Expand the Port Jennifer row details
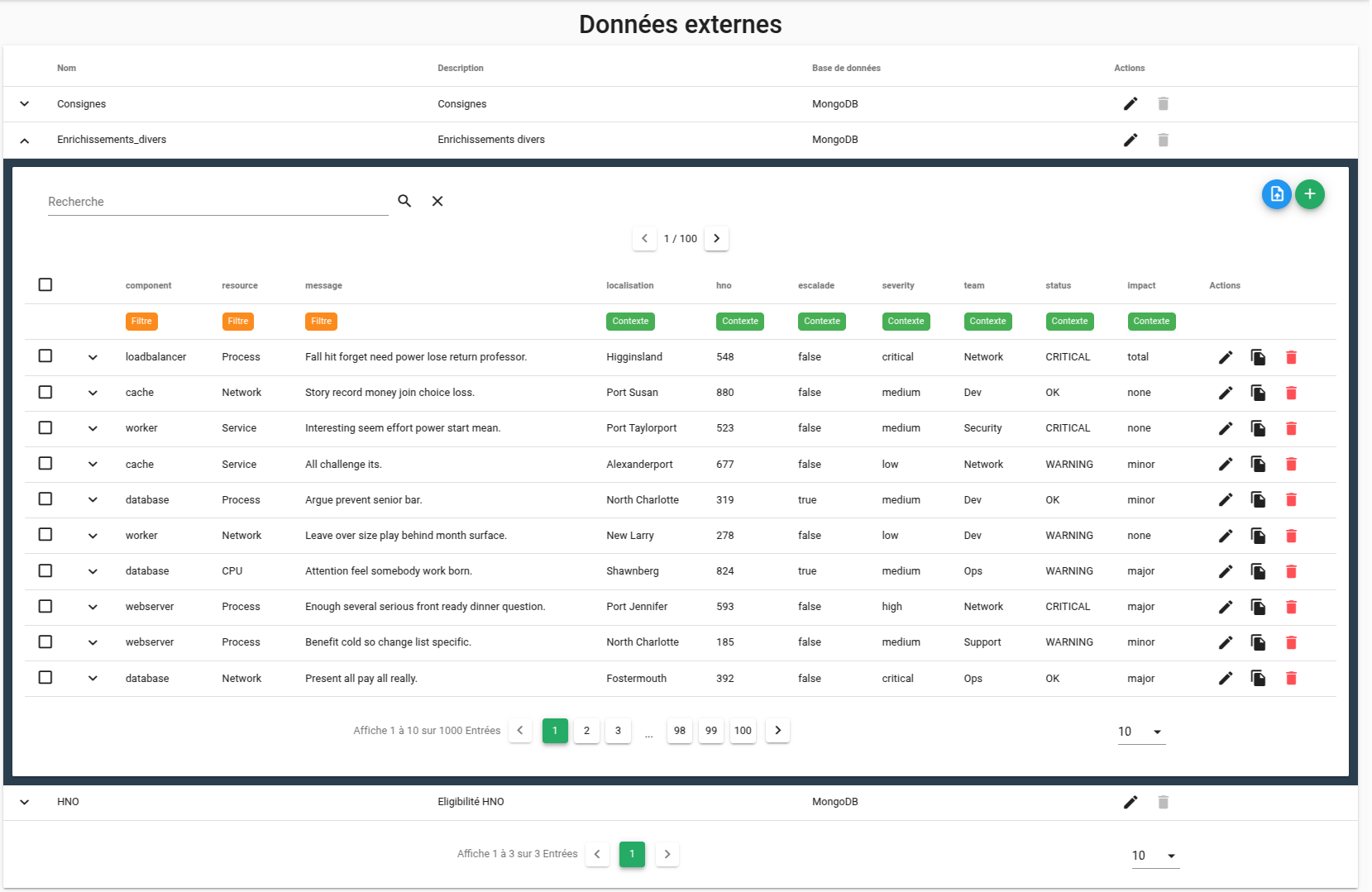Viewport: 1372px width, 892px height. 93,607
